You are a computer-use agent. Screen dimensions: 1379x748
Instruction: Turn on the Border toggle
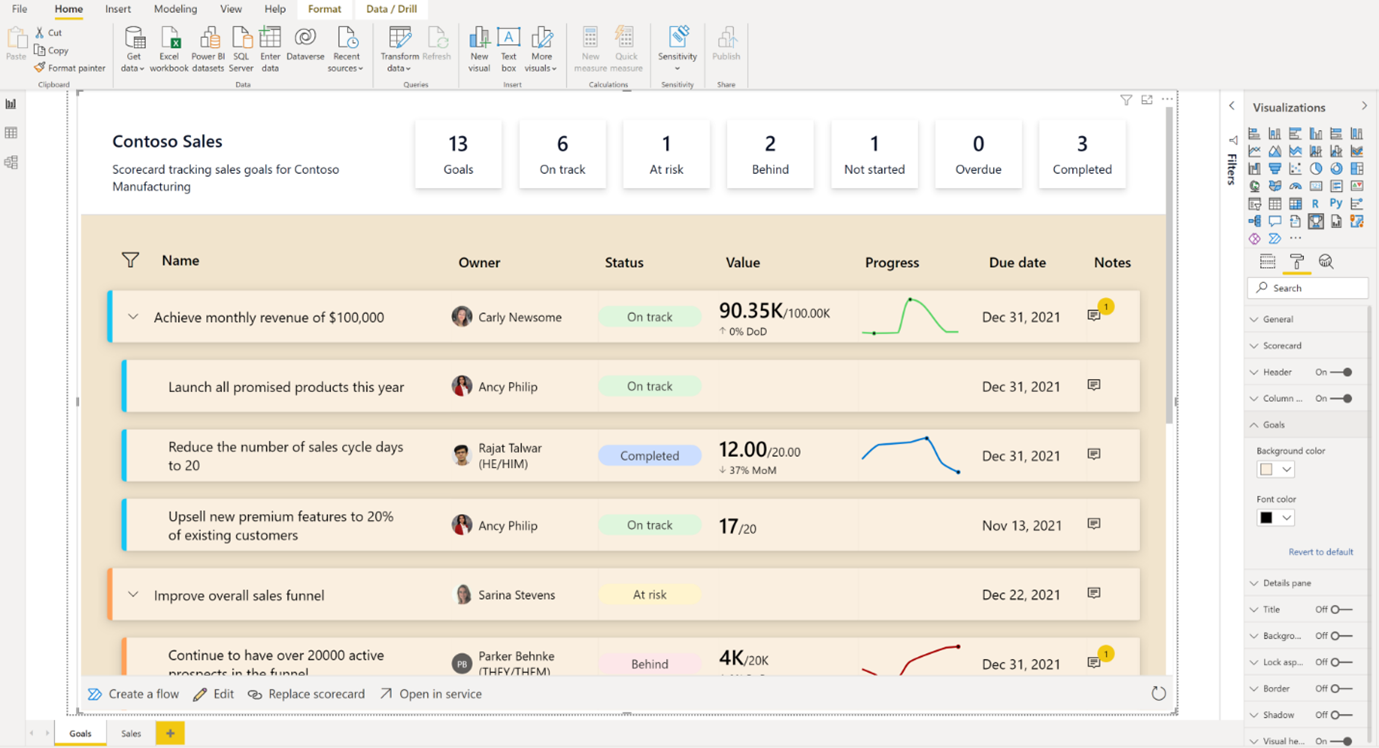[1342, 688]
